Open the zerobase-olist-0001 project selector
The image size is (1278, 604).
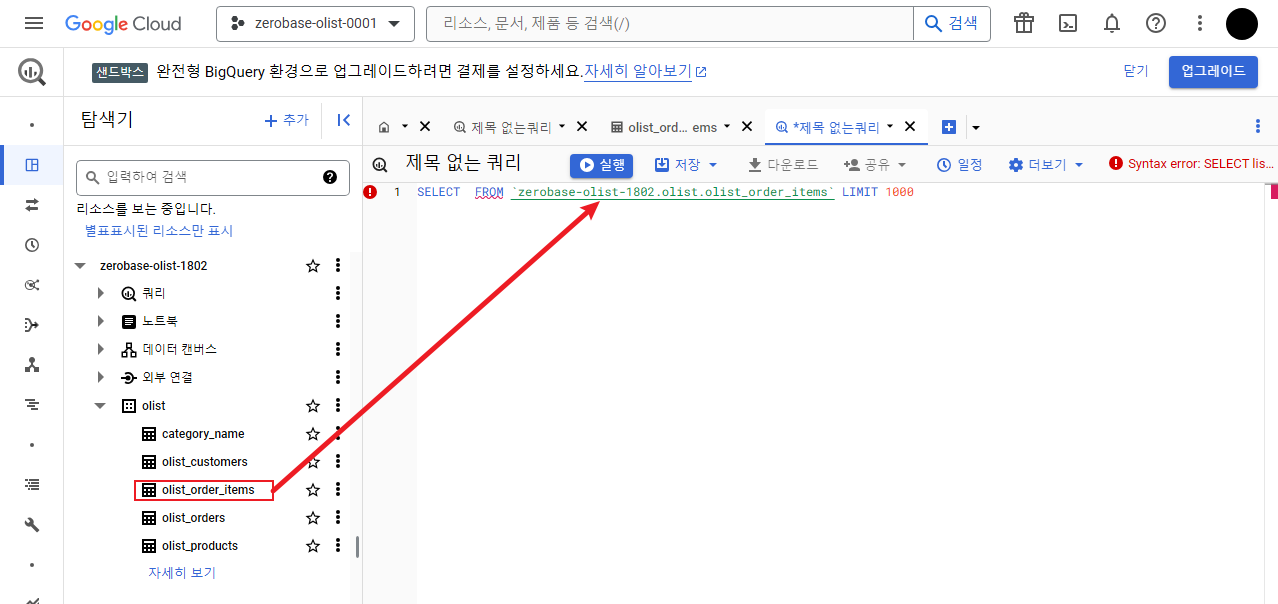point(315,23)
